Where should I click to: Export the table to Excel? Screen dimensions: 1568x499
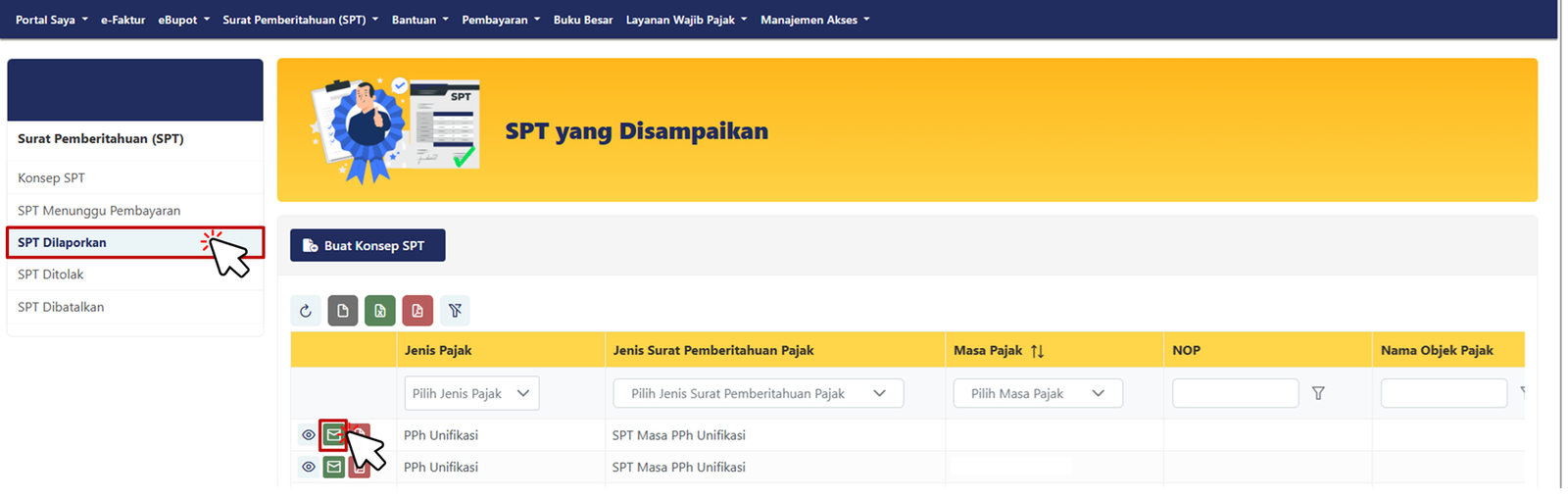379,311
